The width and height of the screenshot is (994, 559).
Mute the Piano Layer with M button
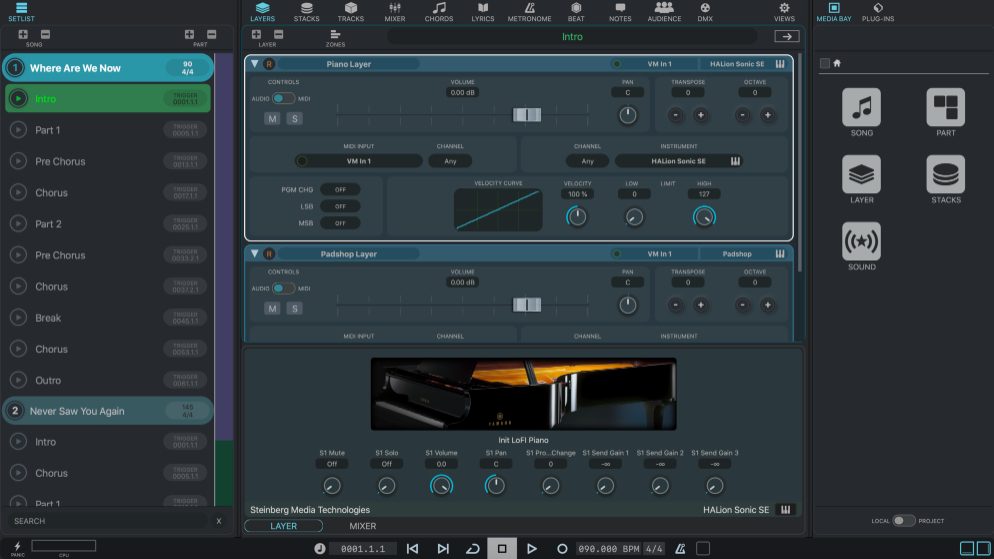coord(272,118)
